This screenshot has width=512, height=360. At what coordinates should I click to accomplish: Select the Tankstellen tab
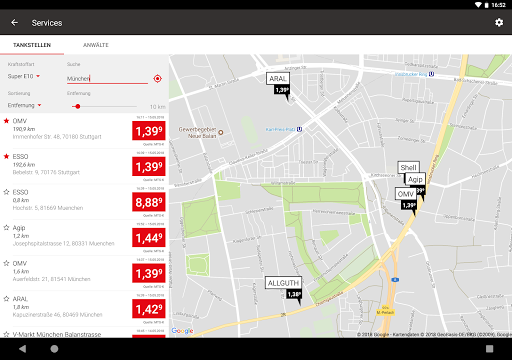pyautogui.click(x=32, y=45)
